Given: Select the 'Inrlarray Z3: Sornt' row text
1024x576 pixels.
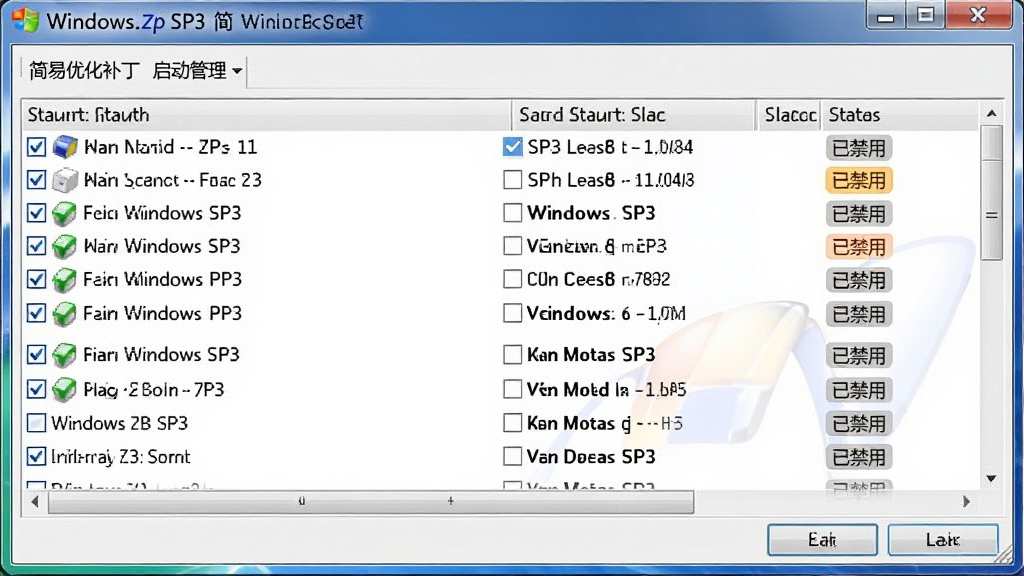Looking at the screenshot, I should click(x=121, y=456).
